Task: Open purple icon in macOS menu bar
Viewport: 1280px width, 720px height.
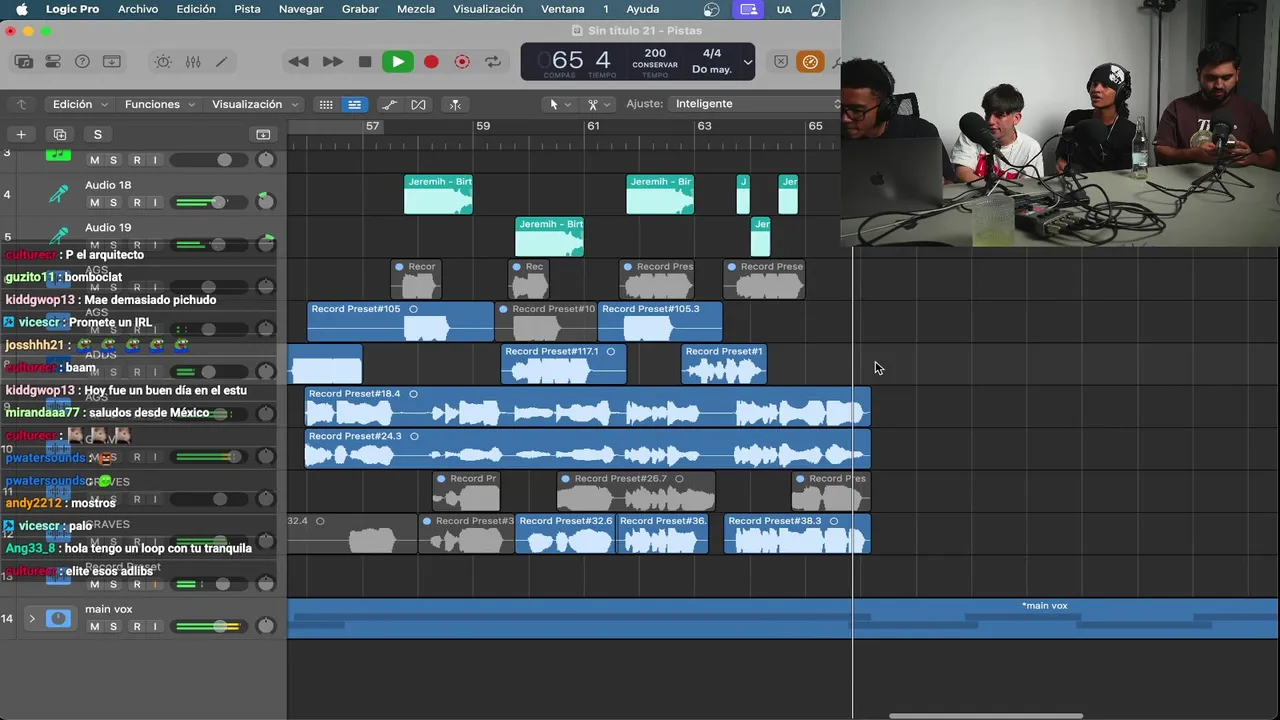Action: pyautogui.click(x=748, y=9)
